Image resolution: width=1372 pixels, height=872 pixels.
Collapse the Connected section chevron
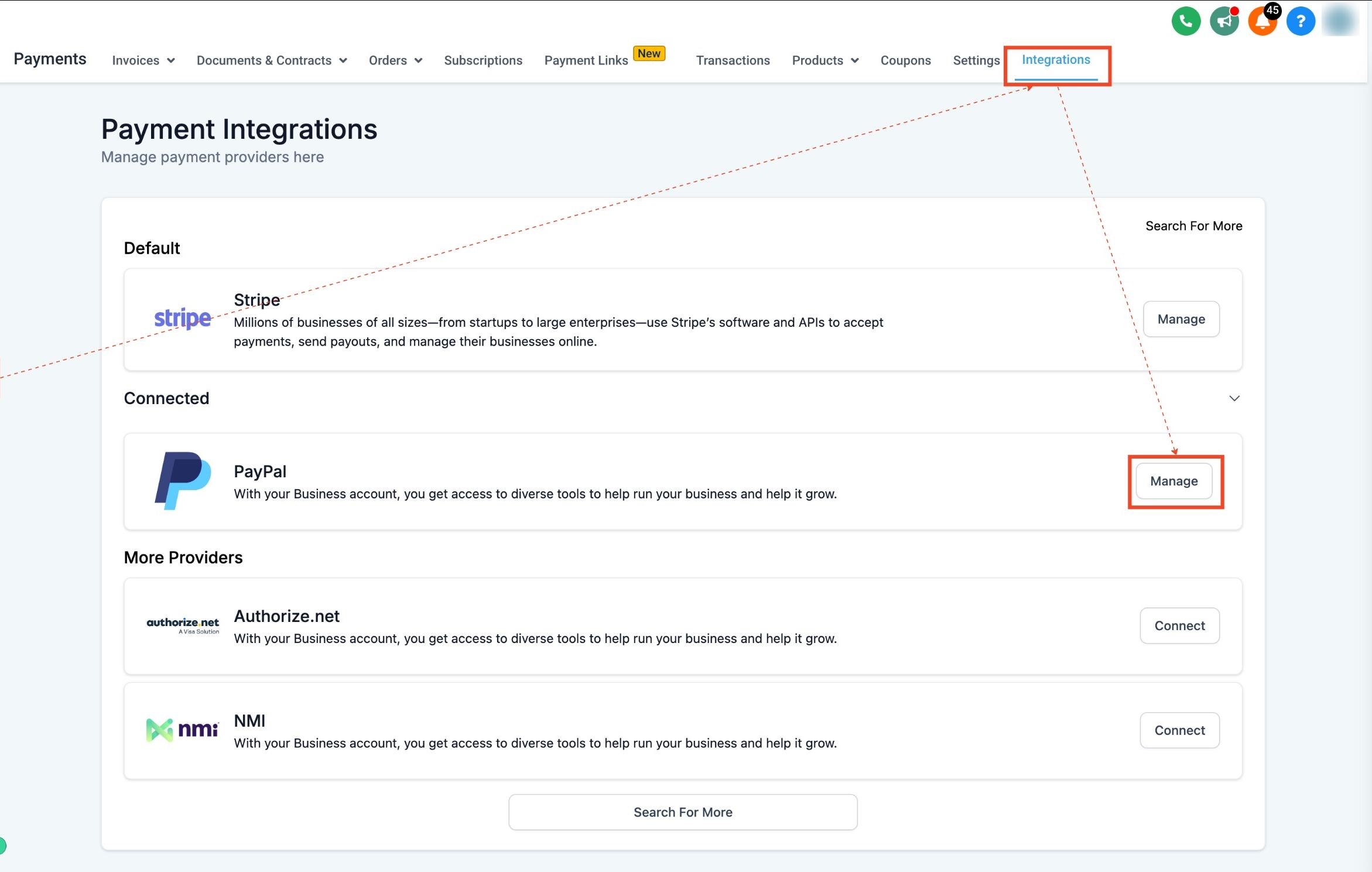[x=1234, y=398]
